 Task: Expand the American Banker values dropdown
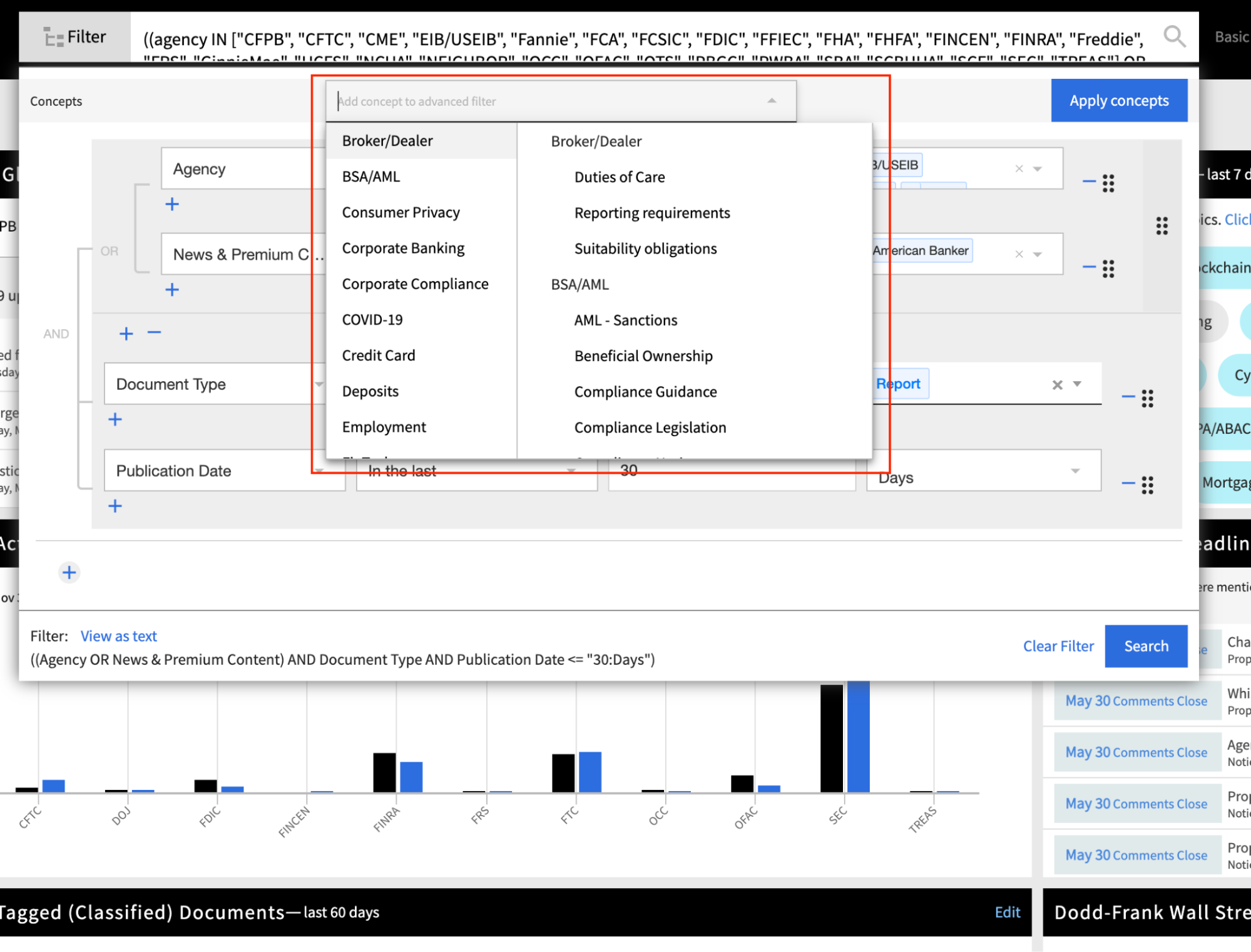pos(1038,255)
